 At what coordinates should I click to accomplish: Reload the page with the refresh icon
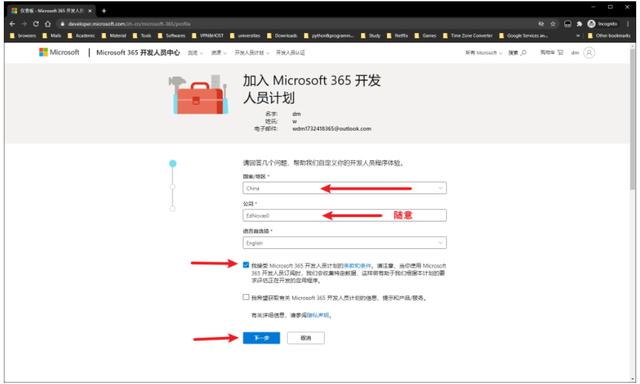click(x=36, y=24)
